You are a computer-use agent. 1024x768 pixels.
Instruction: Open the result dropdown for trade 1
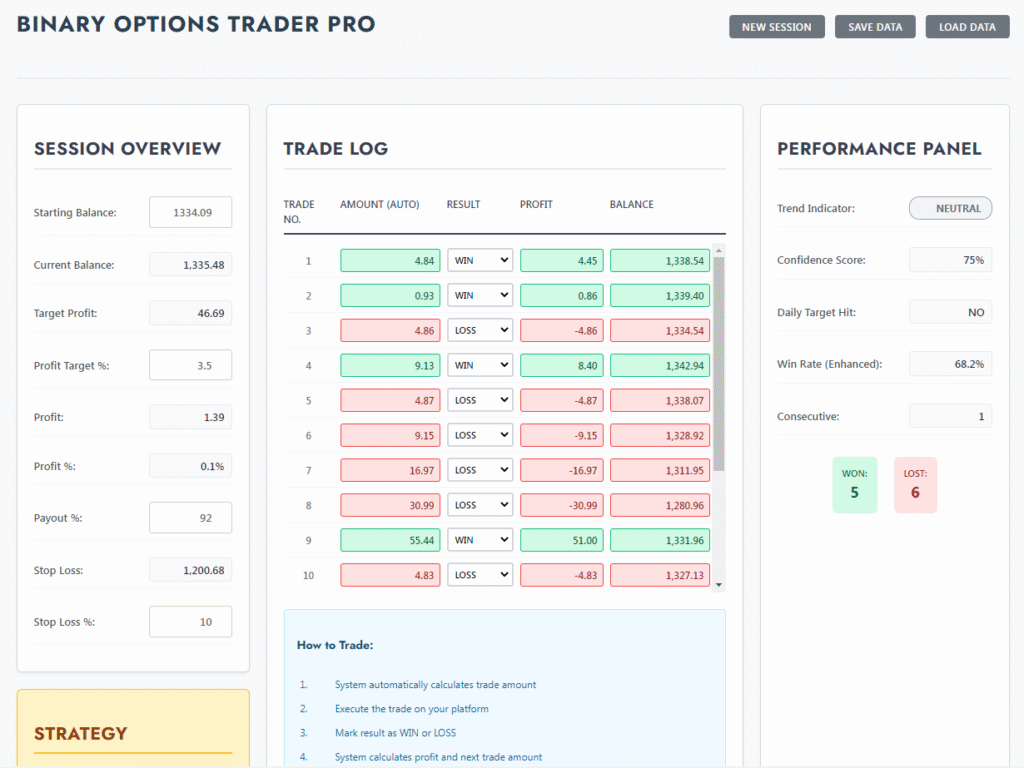tap(480, 261)
